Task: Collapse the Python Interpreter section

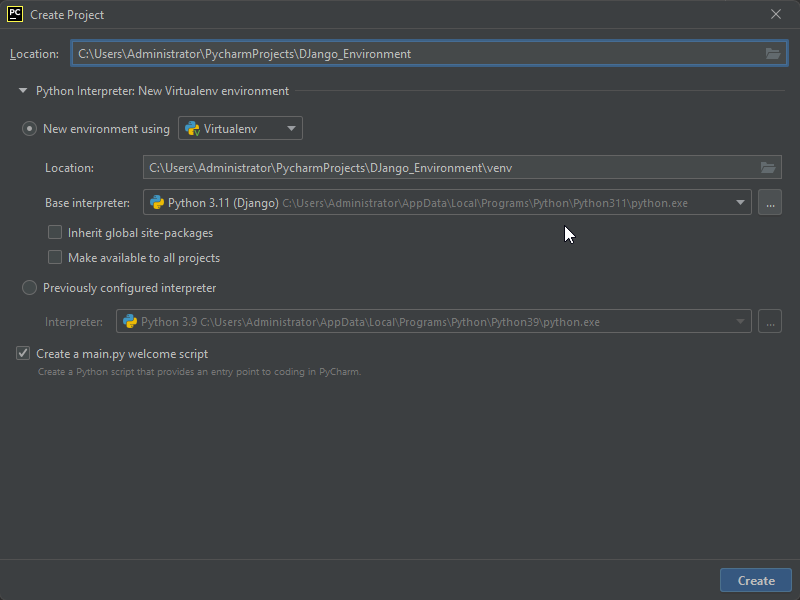Action: tap(22, 91)
